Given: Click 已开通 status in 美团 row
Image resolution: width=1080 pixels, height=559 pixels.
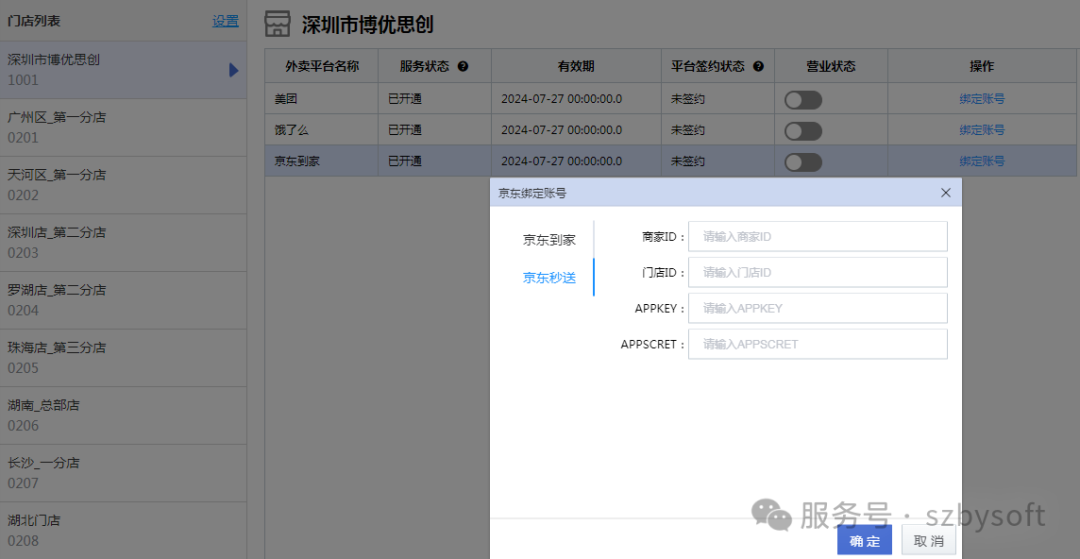Looking at the screenshot, I should [405, 98].
